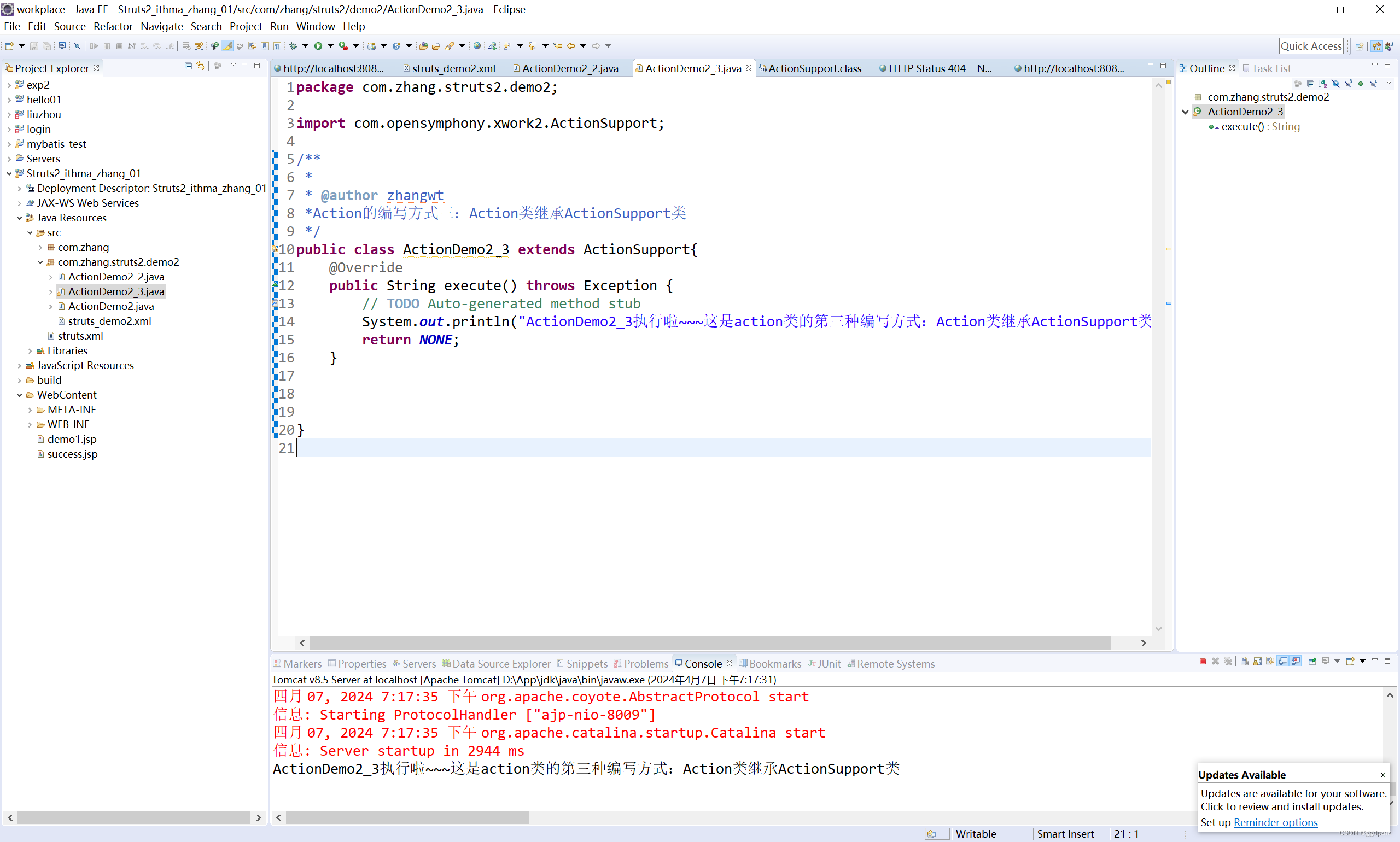Click Show Whitespace Characters pilcrow icon
The width and height of the screenshot is (1400, 842).
point(277,46)
